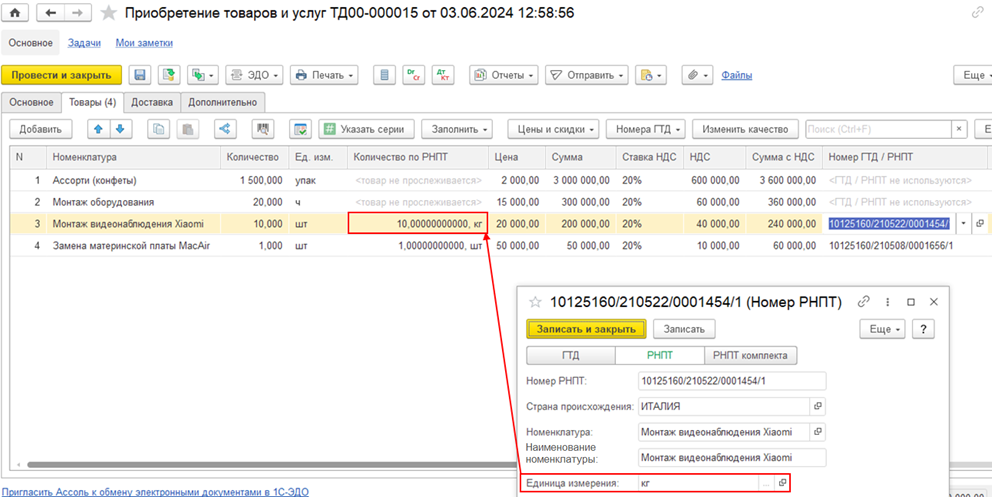992x499 pixels.
Task: Open the ГТД/РНПТ cell dropdown arrow in row 3
Action: pos(964,224)
